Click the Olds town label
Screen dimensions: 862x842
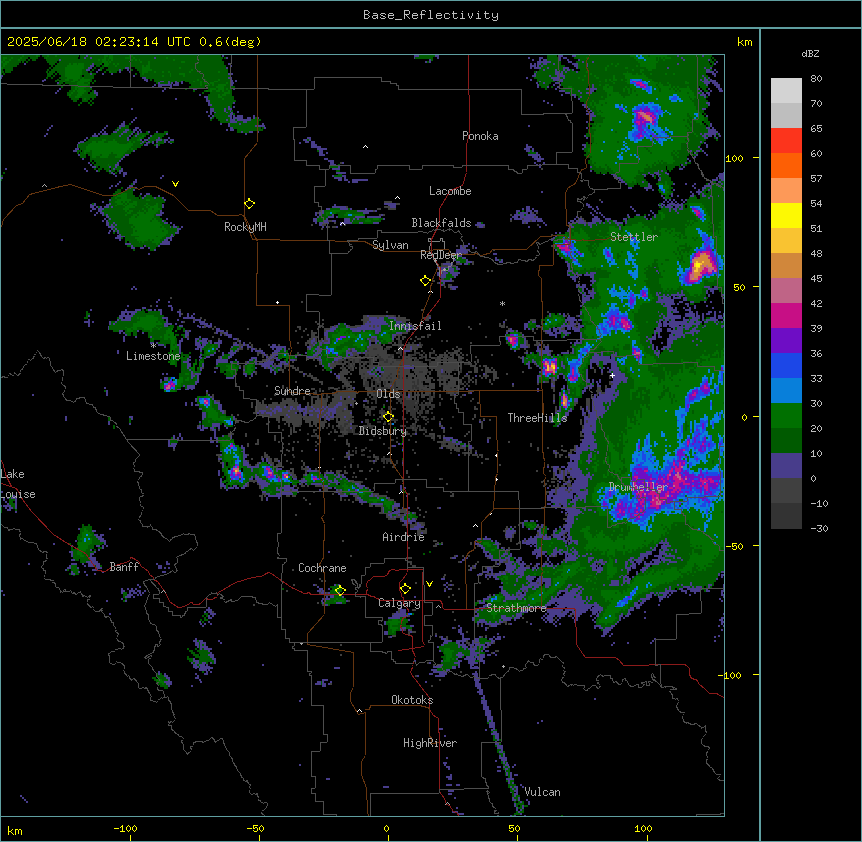388,394
